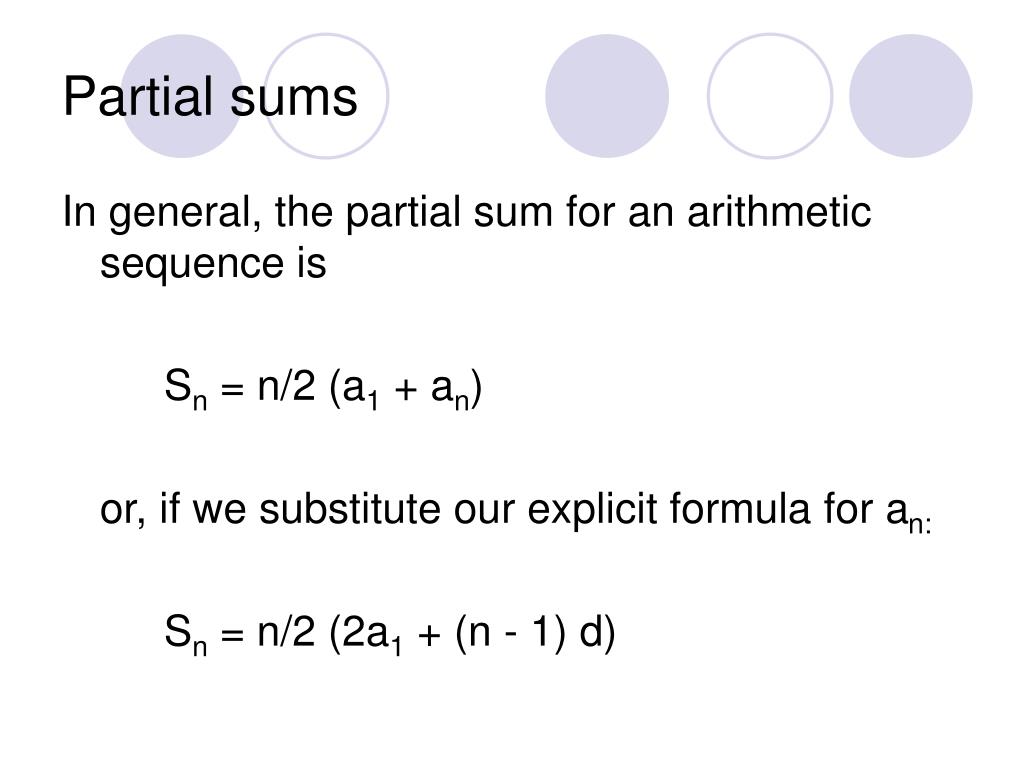Click the '(n - 1)' part of the second formula

510,633
